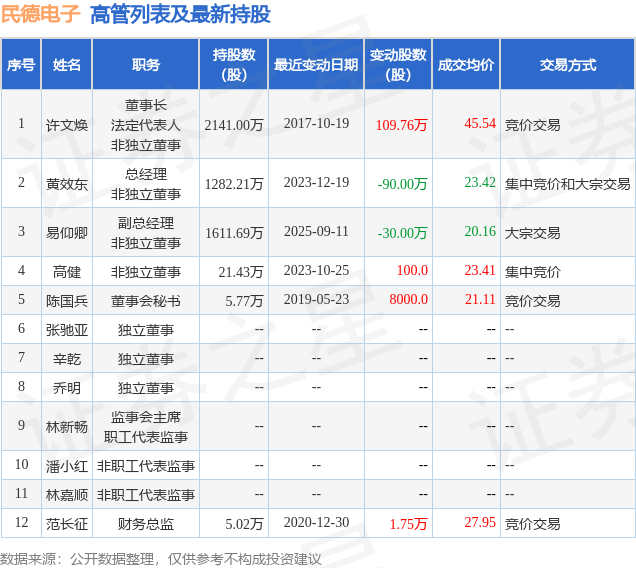Screen dimensions: 636x568
Task: Click the 持股数(股) column header
Action: point(234,65)
